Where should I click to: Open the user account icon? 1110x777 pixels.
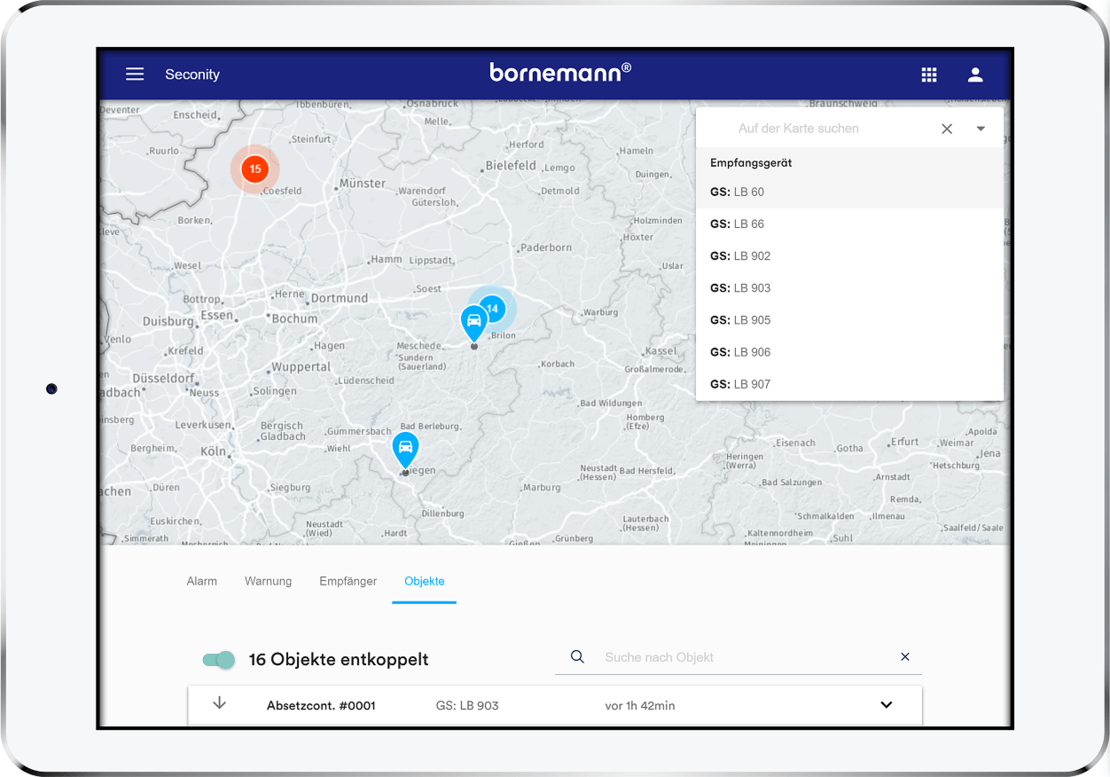point(975,74)
